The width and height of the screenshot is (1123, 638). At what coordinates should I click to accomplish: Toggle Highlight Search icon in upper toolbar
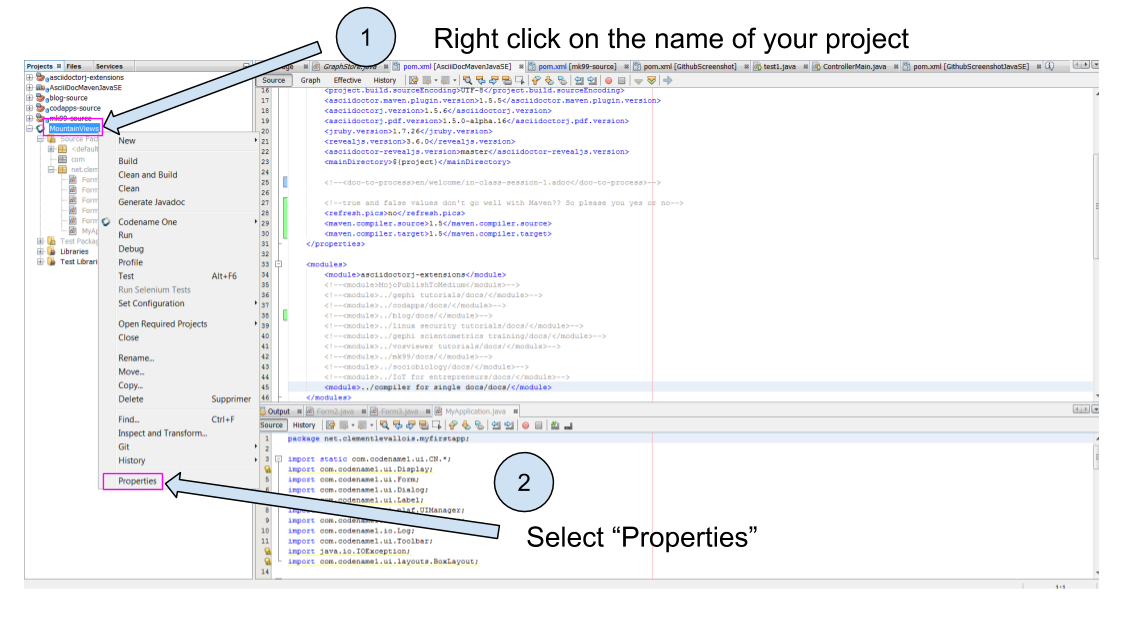coord(506,81)
